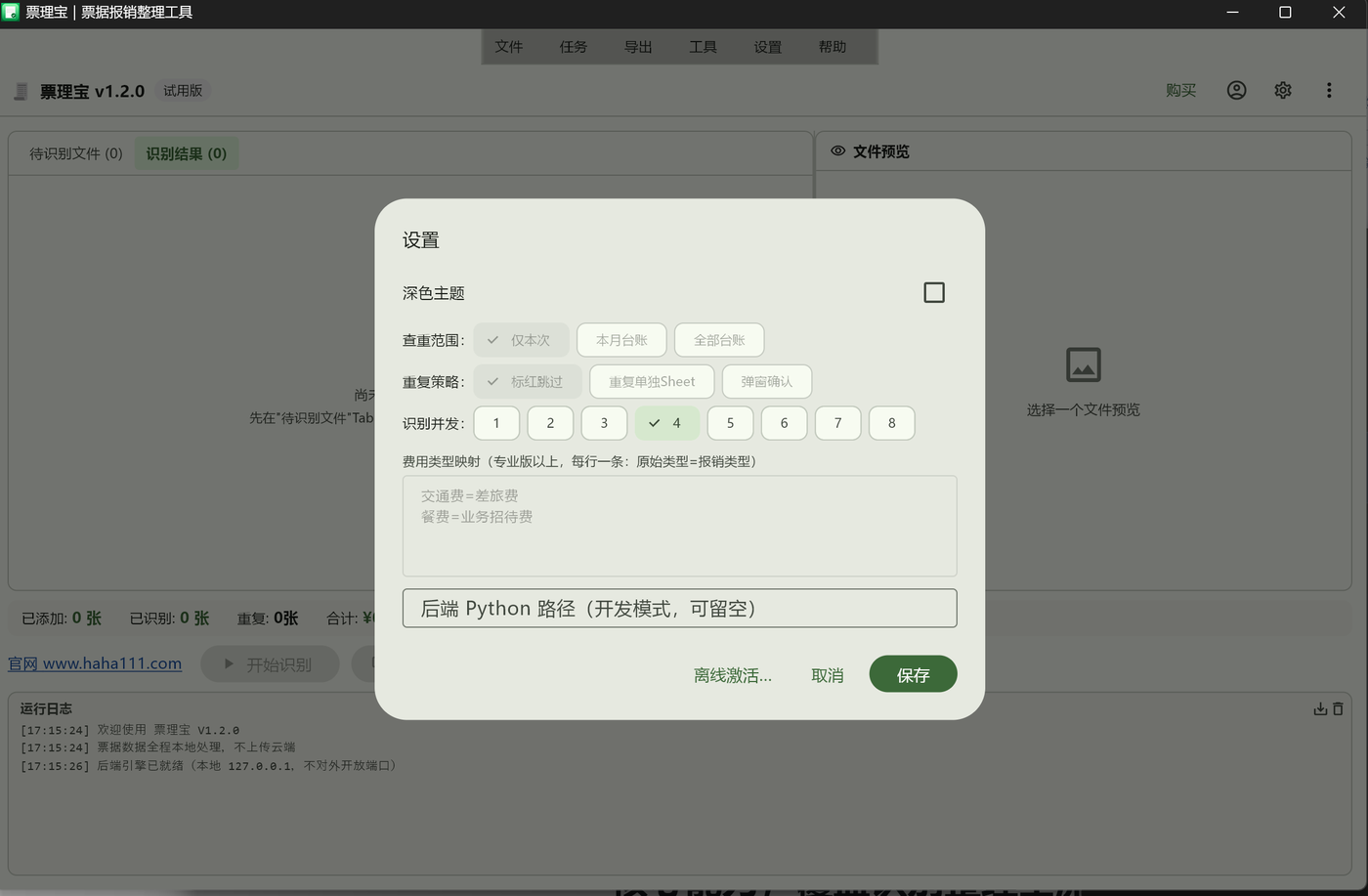1368x896 pixels.
Task: Click 取消 in settings dialog
Action: (828, 675)
